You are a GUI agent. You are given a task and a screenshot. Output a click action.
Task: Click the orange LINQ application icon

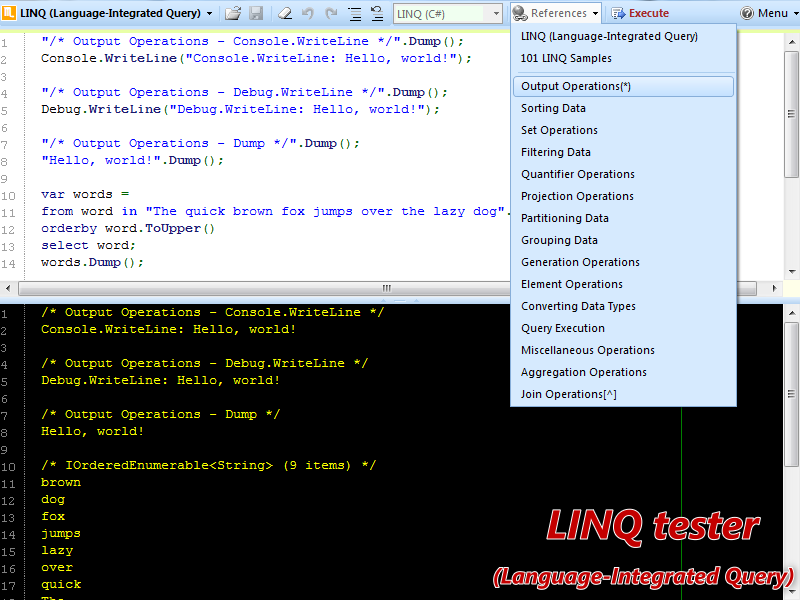click(x=9, y=13)
